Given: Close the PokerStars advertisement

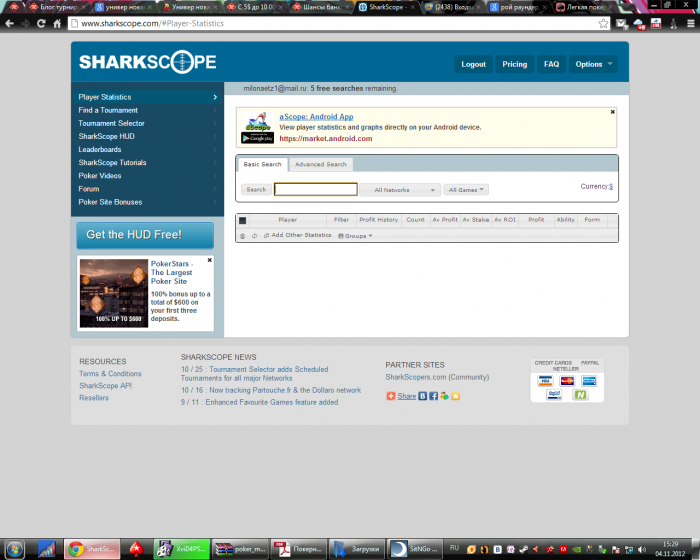Looking at the screenshot, I should tap(209, 260).
